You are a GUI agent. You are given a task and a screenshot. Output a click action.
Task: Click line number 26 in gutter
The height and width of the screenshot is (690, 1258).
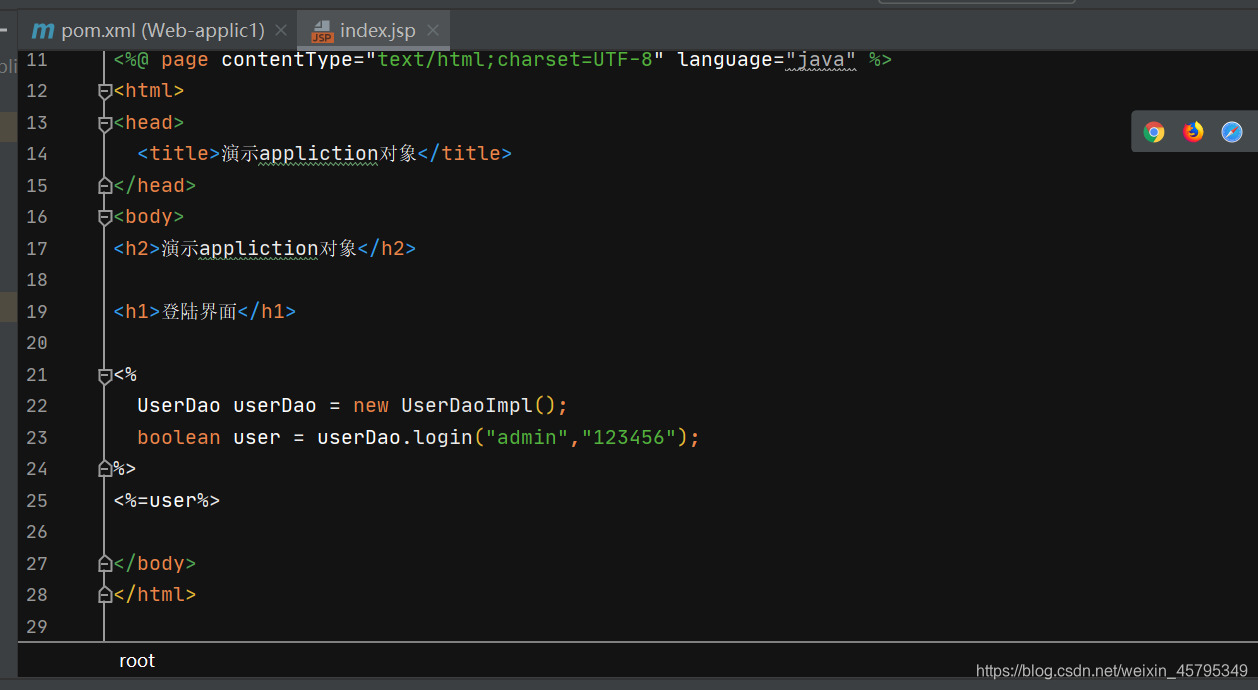[37, 531]
